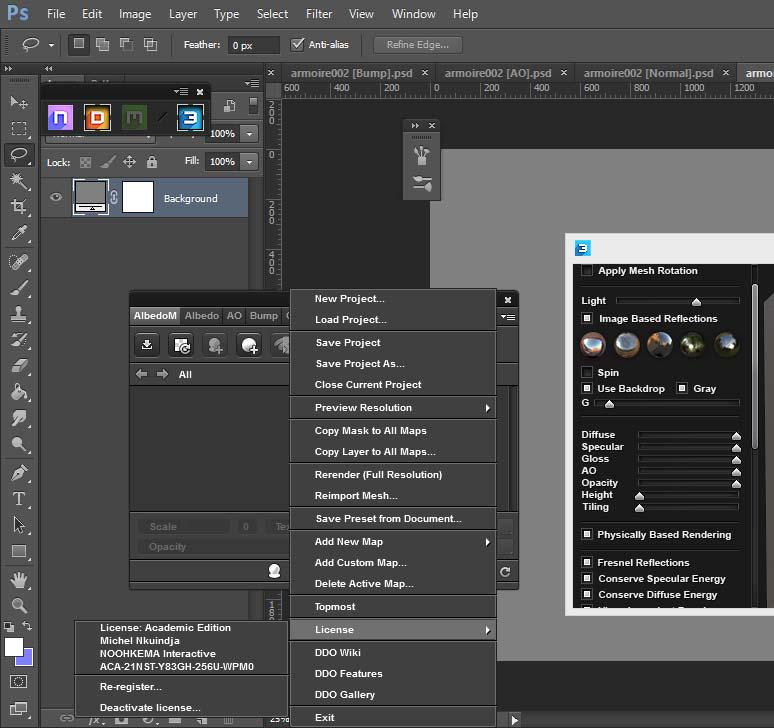Viewport: 774px width, 728px height.
Task: Switch to the Albedo tab
Action: 202,315
